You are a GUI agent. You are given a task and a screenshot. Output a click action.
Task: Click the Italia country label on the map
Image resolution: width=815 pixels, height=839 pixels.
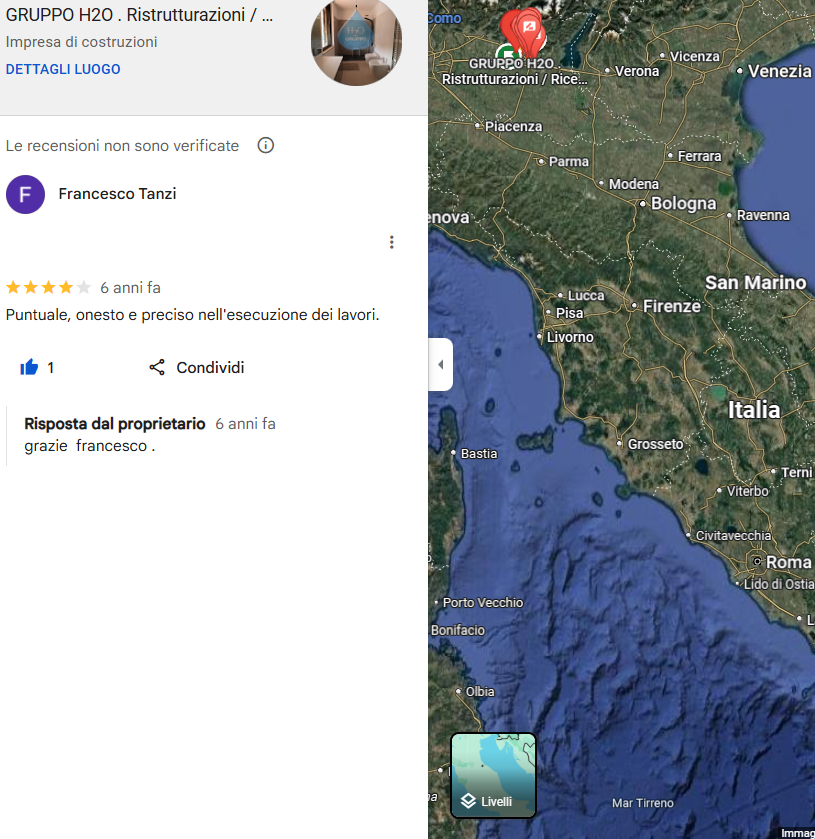tap(754, 410)
